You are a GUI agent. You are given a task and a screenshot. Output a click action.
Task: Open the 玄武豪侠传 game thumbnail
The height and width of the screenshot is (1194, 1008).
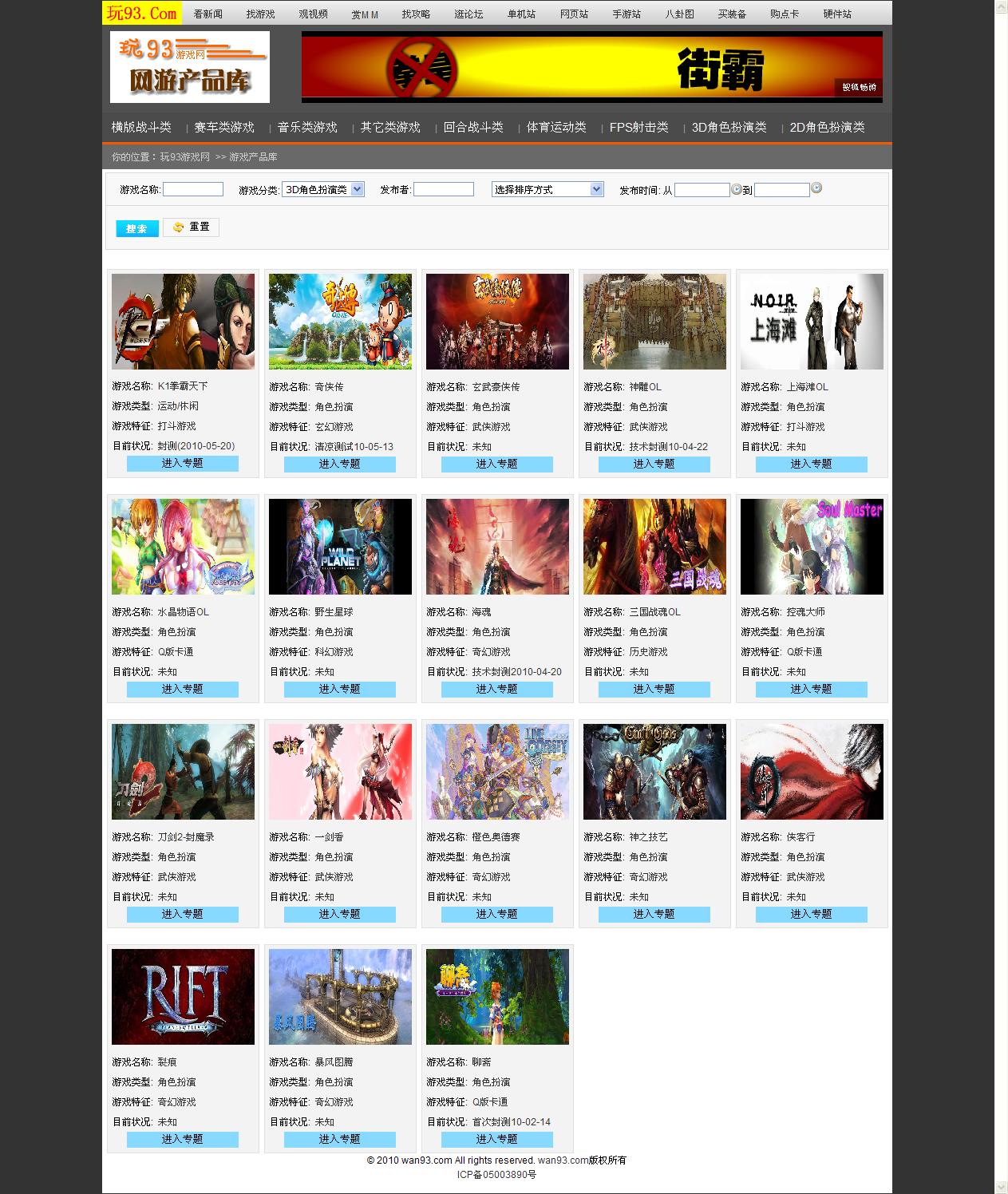(498, 322)
